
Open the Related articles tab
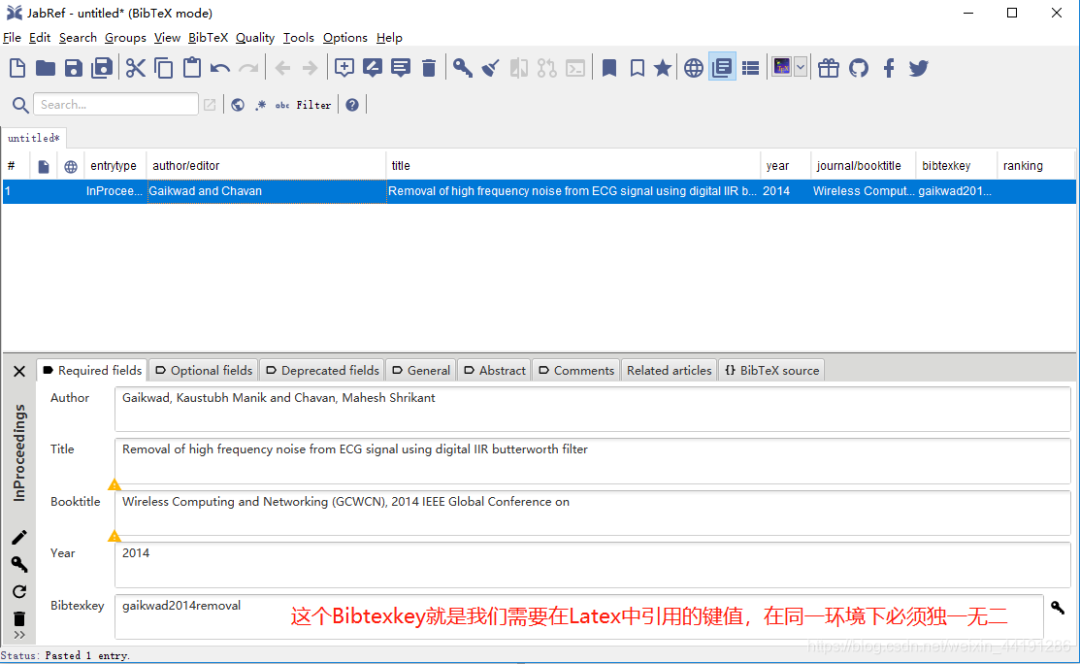[669, 371]
